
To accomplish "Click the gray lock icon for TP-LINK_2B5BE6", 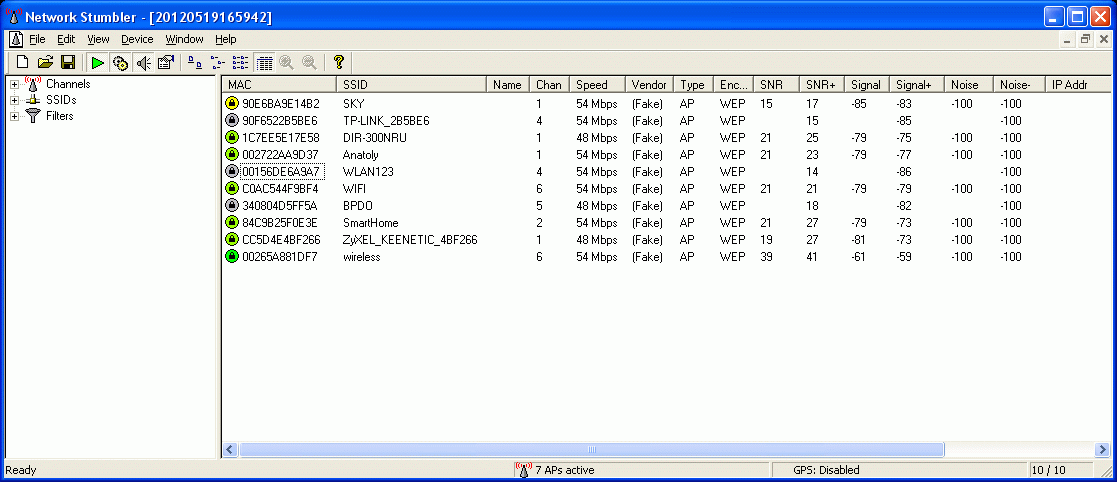I will coord(232,120).
